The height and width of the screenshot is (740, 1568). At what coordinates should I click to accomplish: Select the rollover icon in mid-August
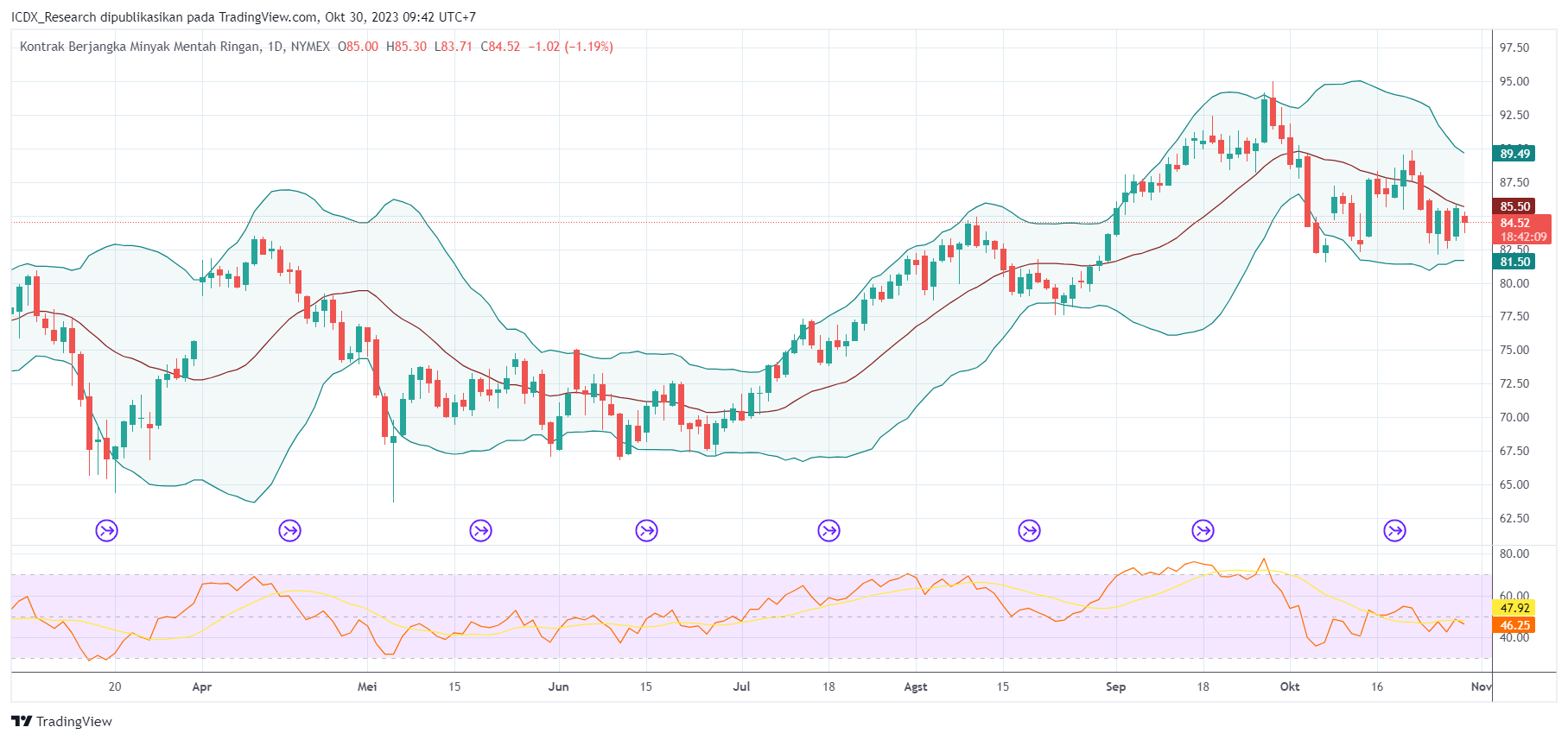tap(1029, 530)
